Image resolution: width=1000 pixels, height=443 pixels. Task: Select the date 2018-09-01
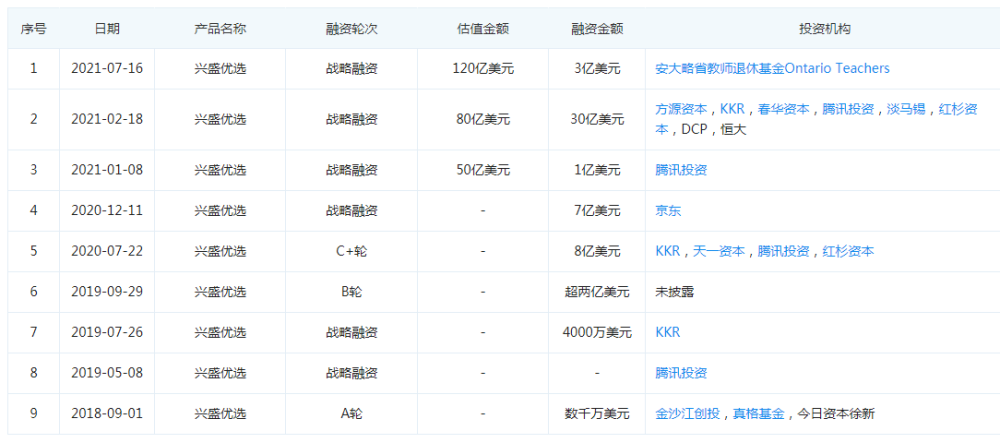pyautogui.click(x=107, y=414)
